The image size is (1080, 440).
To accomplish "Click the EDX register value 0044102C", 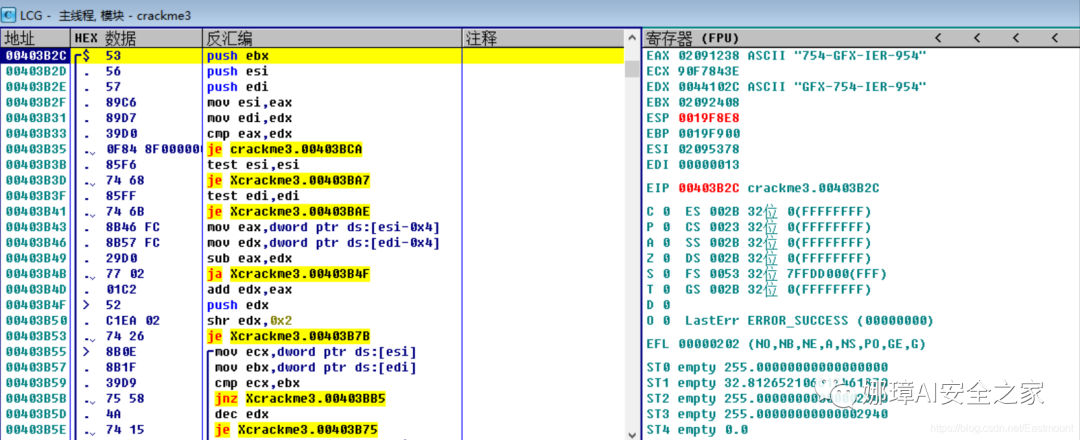I will (709, 87).
